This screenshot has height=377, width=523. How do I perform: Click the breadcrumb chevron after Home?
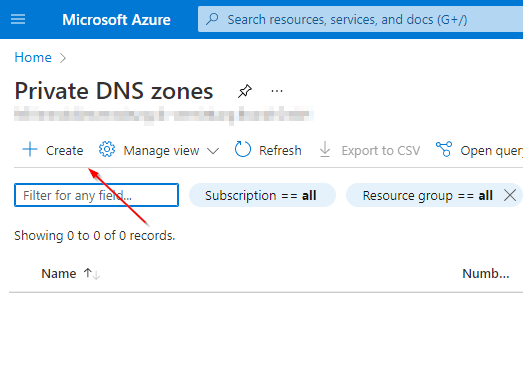(63, 58)
